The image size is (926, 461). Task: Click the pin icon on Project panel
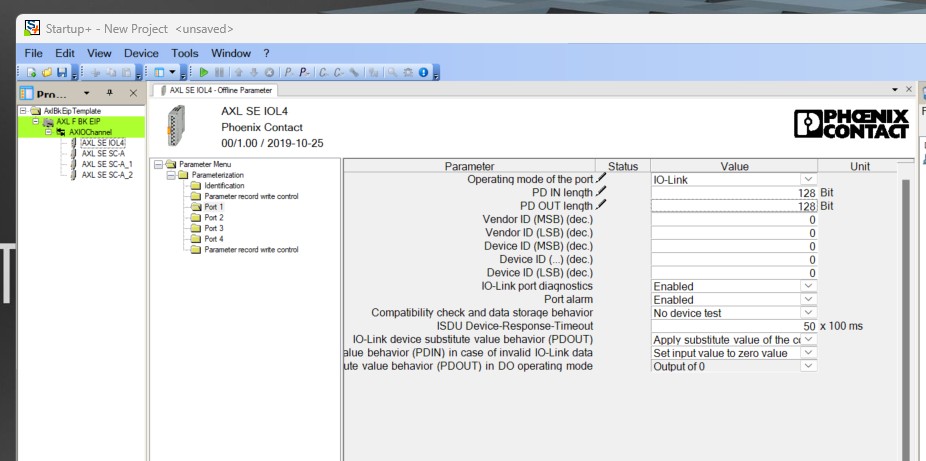tap(109, 93)
